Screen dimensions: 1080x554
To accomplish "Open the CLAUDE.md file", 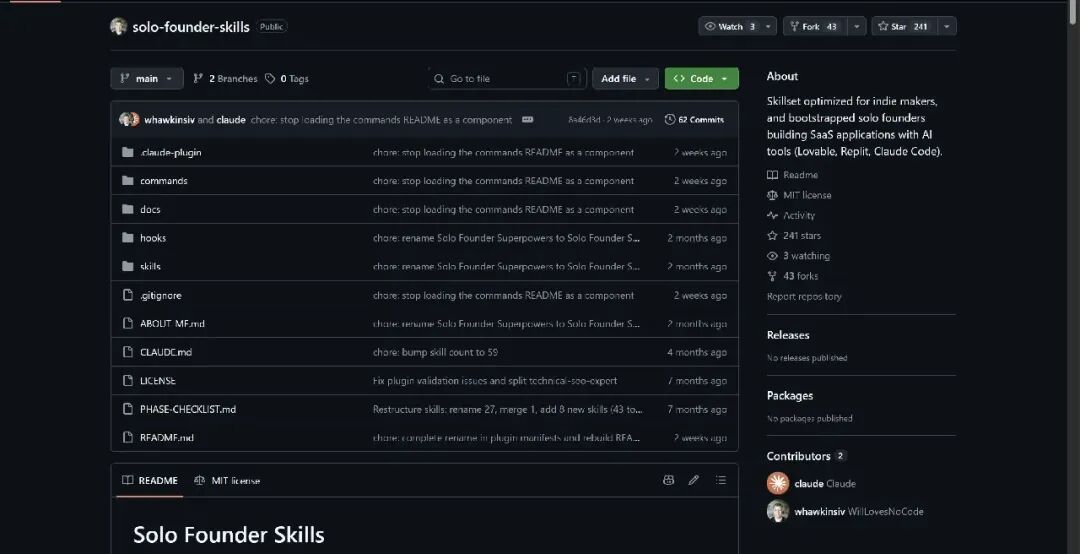I will pos(166,352).
